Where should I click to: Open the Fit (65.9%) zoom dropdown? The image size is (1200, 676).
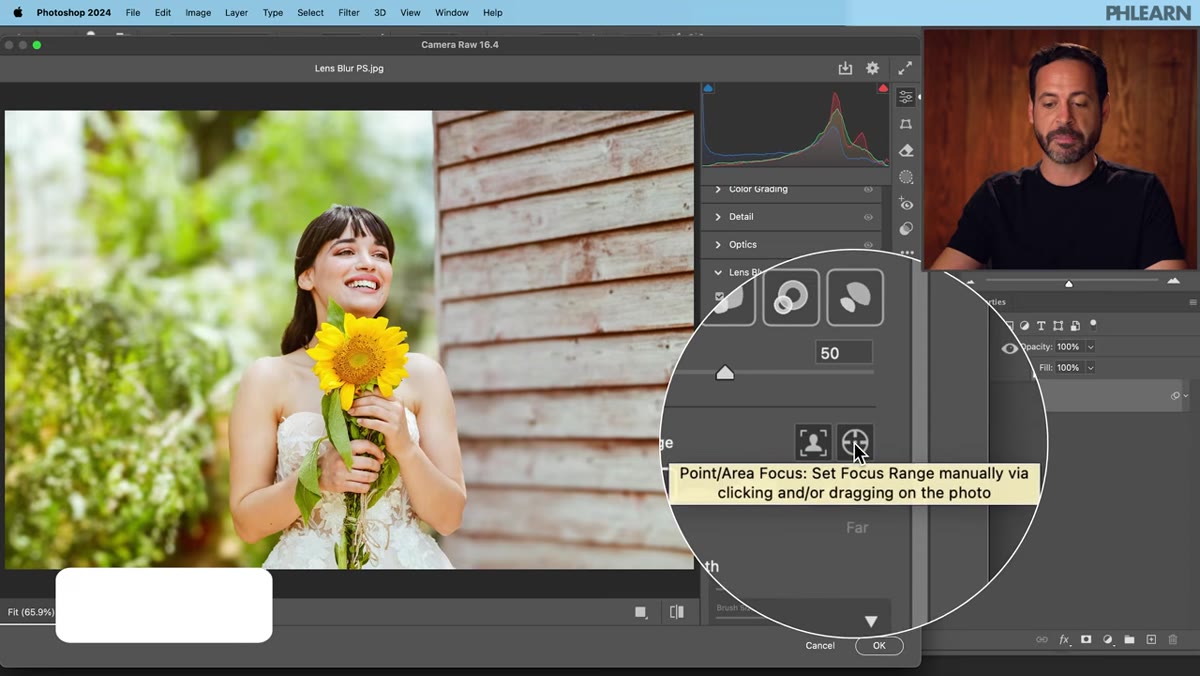coord(31,612)
